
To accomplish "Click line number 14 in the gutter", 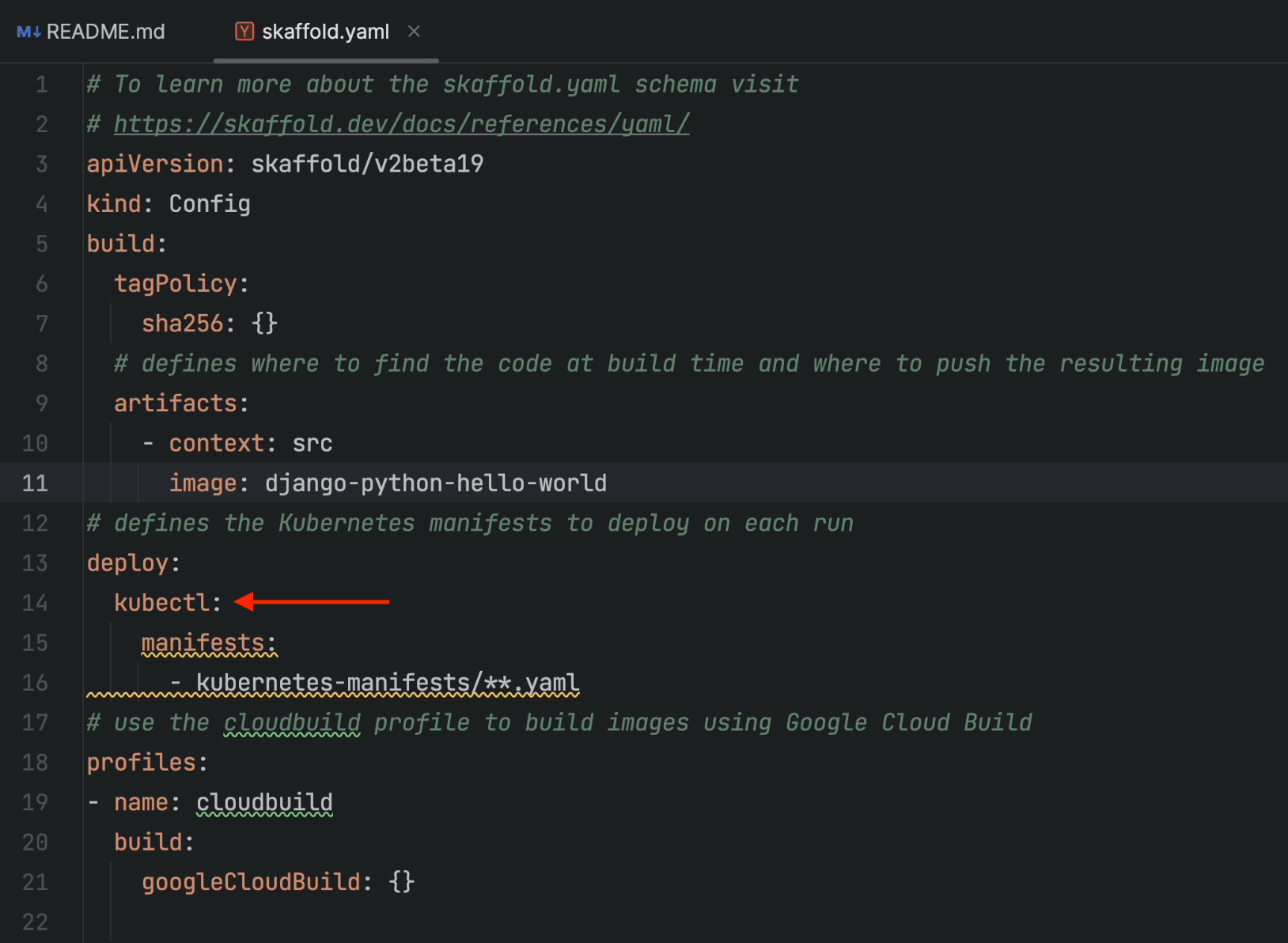I will (35, 603).
